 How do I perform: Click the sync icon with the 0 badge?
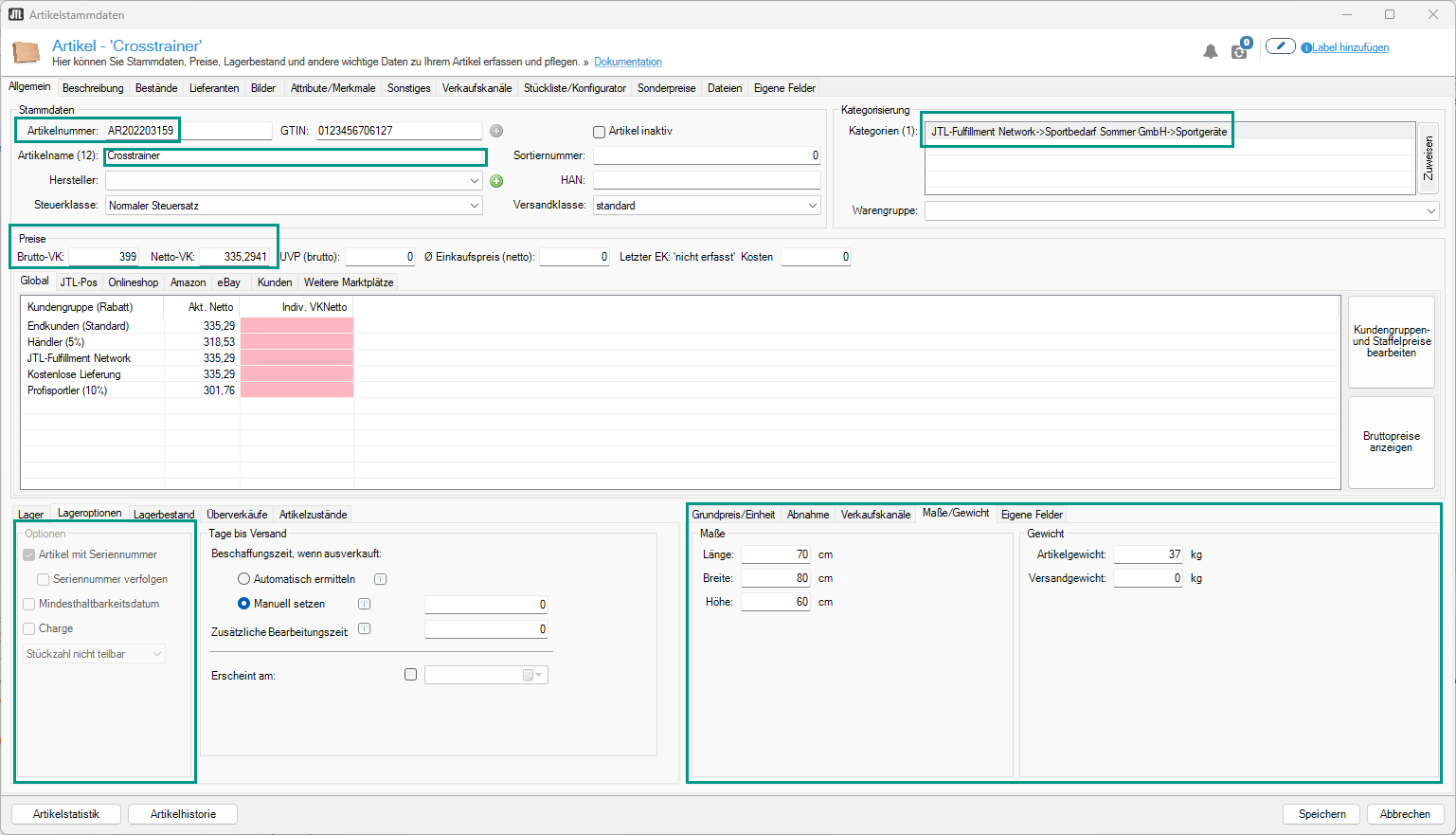click(x=1239, y=50)
